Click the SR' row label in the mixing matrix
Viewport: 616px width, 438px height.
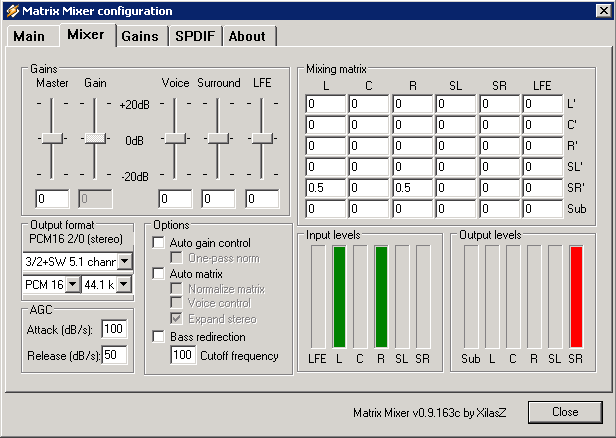(576, 187)
